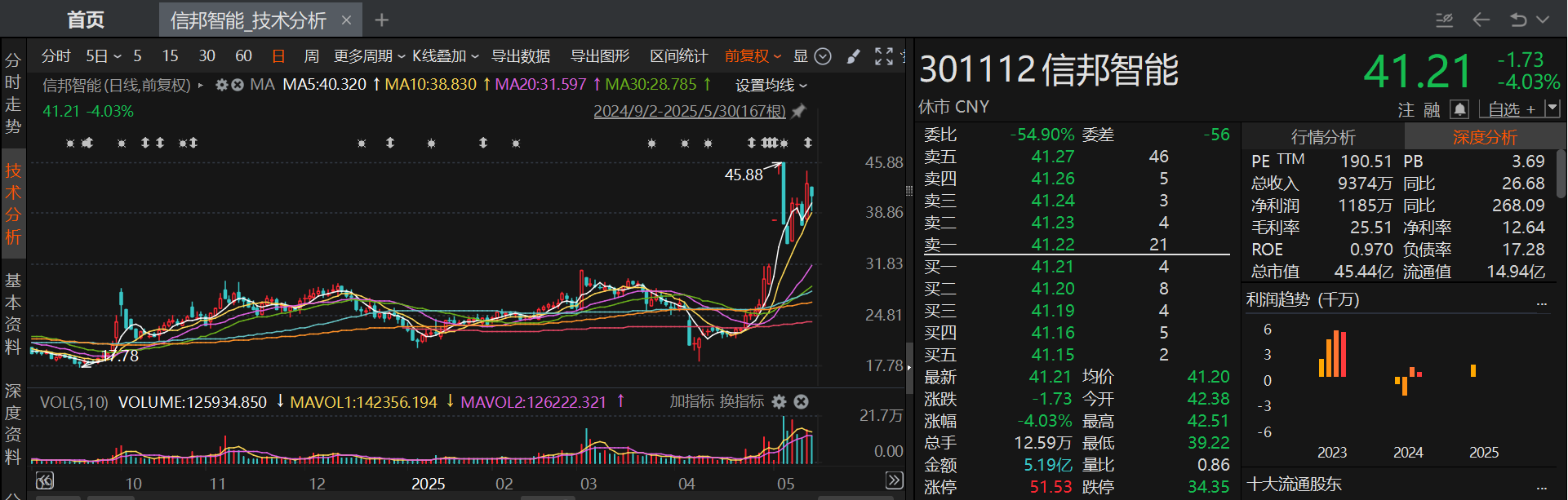The width and height of the screenshot is (1568, 500).
Task: Switch to the 行情分析 tab
Action: coord(1322,137)
